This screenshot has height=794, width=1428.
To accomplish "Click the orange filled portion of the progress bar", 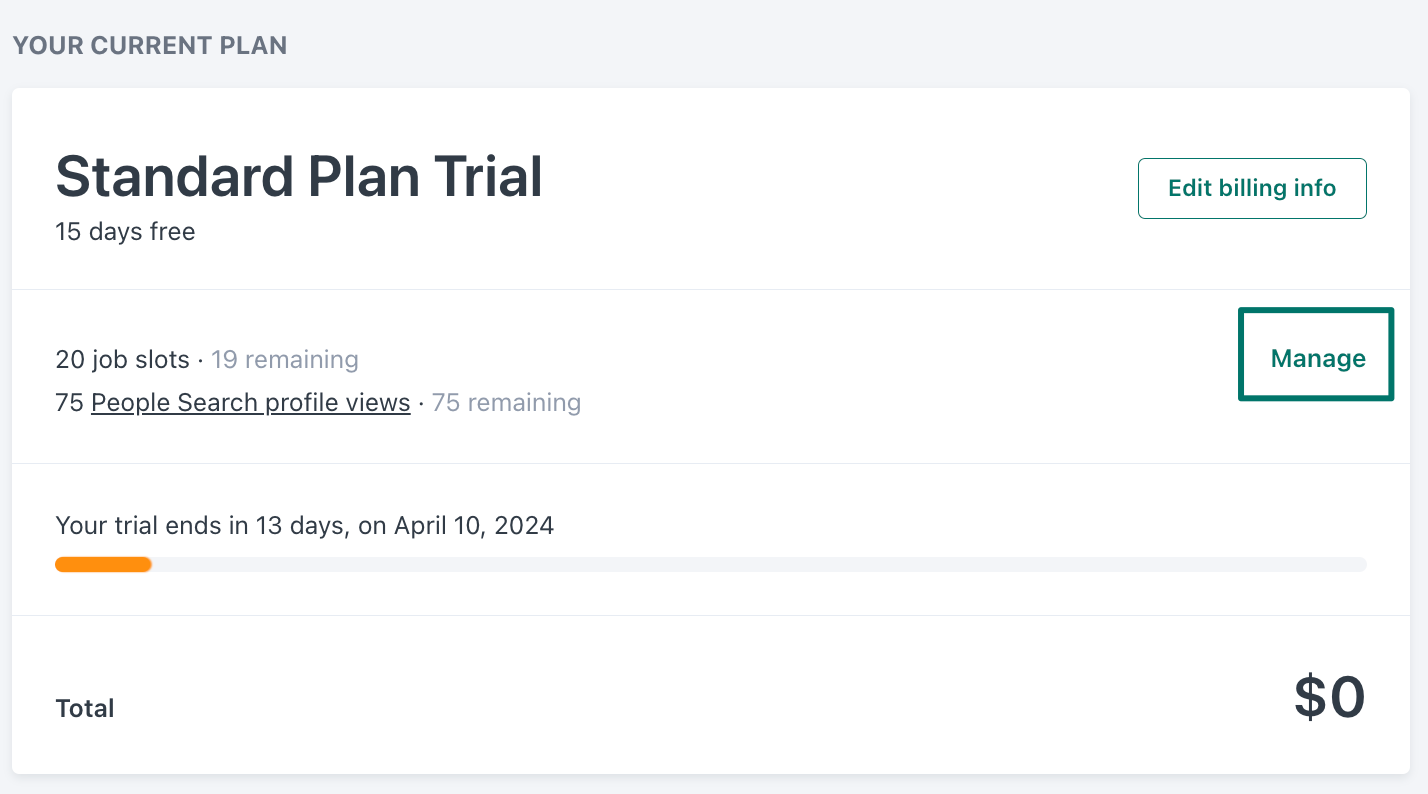I will (103, 564).
